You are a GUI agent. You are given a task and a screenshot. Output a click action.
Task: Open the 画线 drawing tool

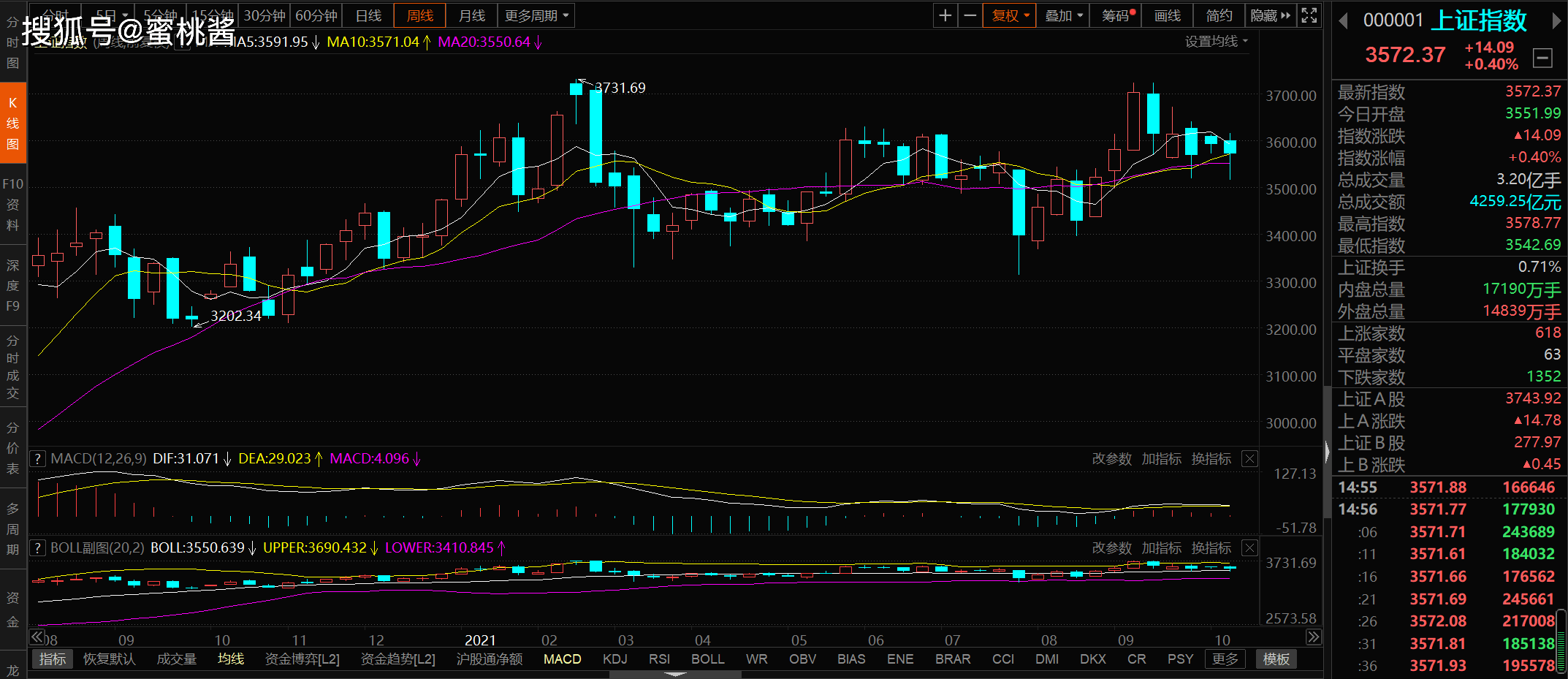1167,15
